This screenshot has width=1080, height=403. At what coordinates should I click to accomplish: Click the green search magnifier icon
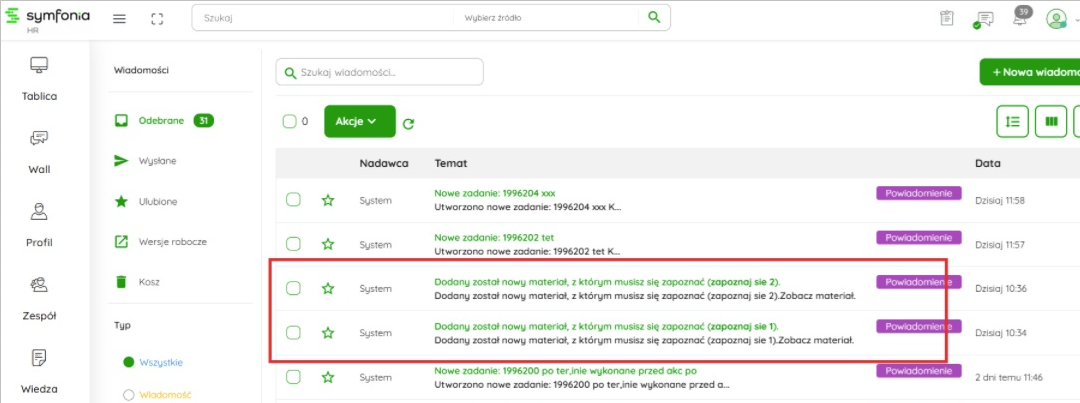coord(654,18)
